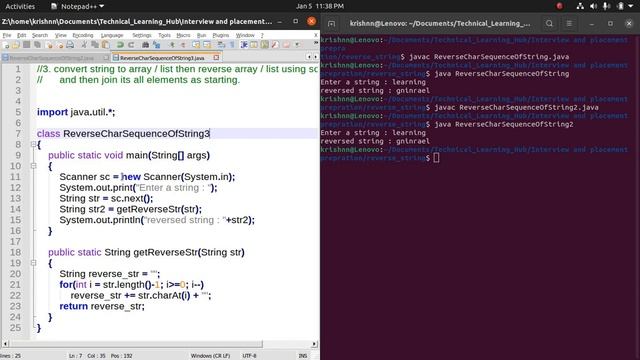Click the Print toolbar icon
This screenshot has height=360, width=640.
[70, 44]
